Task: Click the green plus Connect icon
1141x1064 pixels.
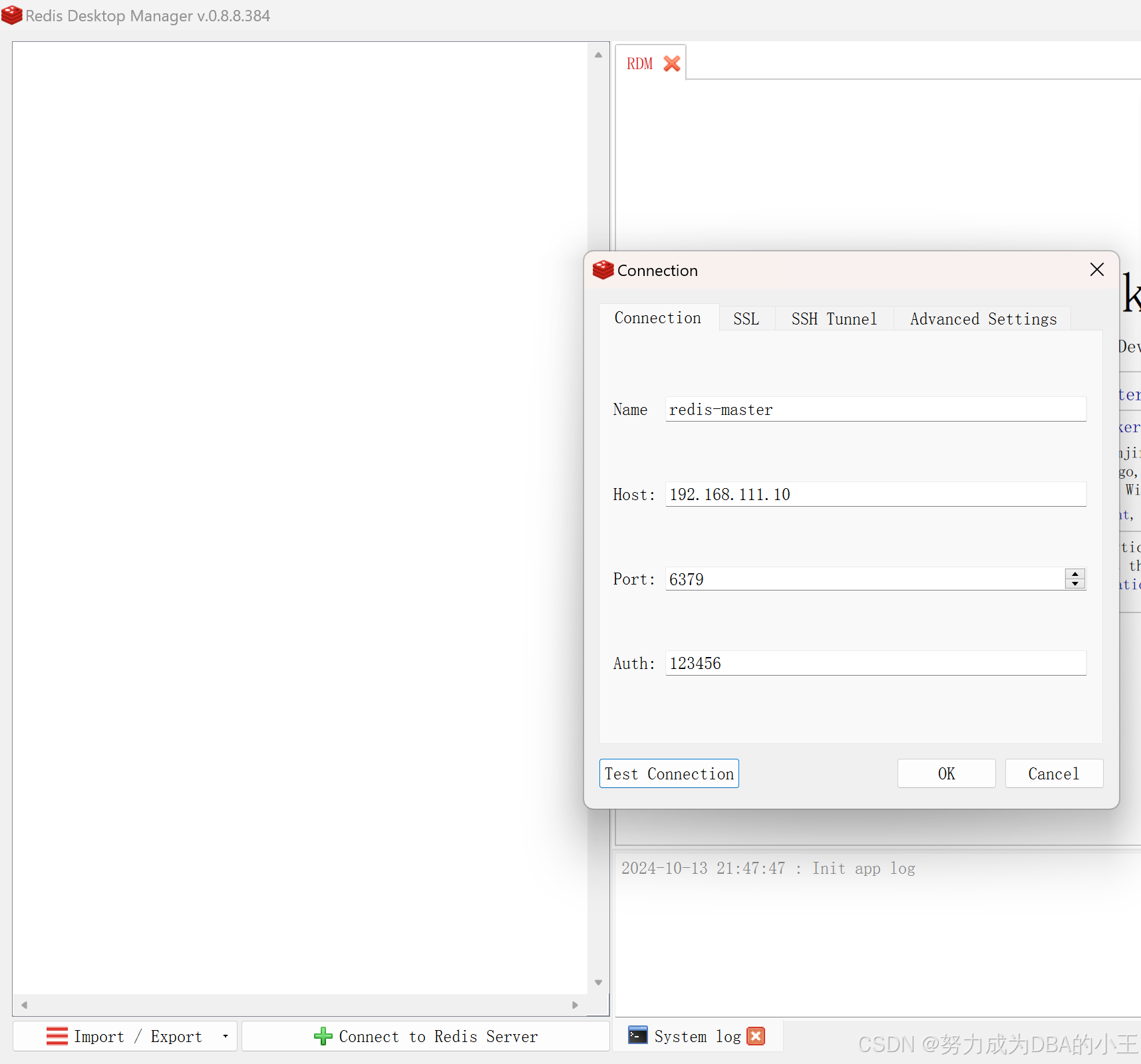Action: pyautogui.click(x=323, y=1036)
